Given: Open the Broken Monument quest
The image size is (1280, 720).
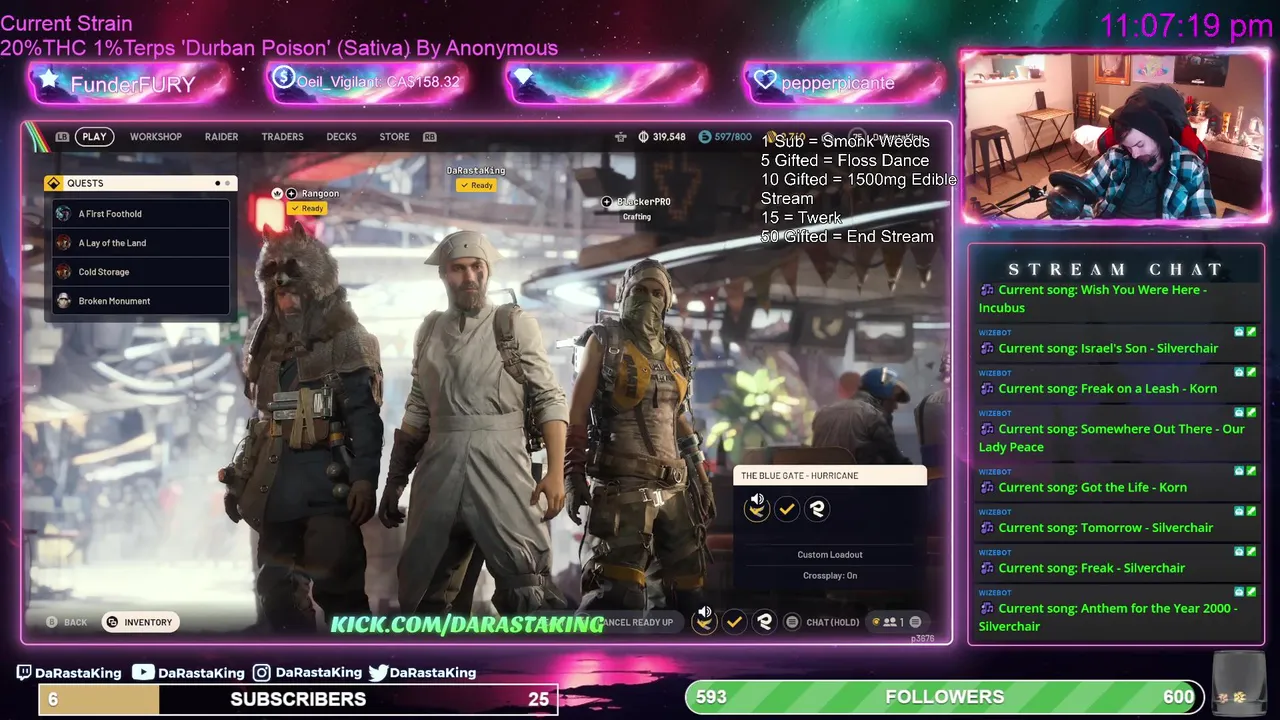Looking at the screenshot, I should coord(141,301).
